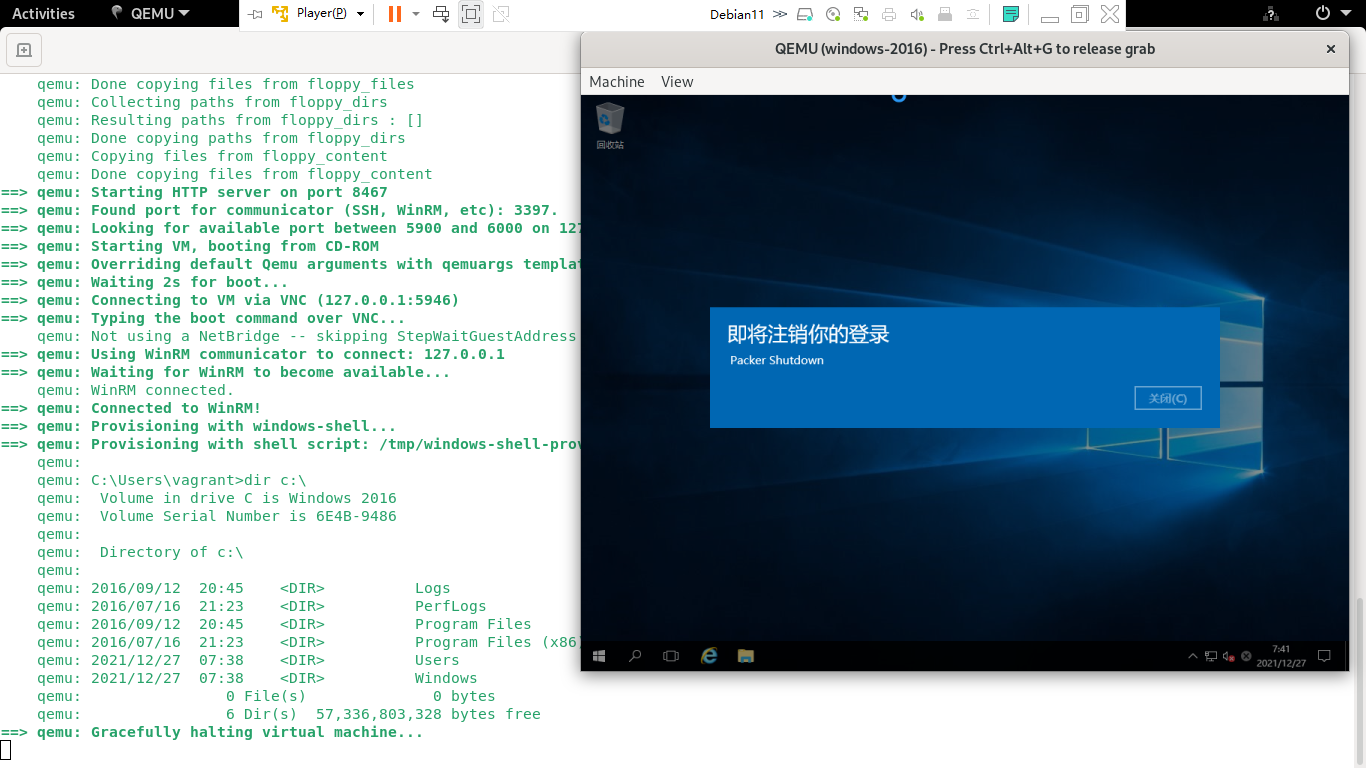Open File Explorer from the Windows taskbar
The height and width of the screenshot is (768, 1366).
(745, 655)
